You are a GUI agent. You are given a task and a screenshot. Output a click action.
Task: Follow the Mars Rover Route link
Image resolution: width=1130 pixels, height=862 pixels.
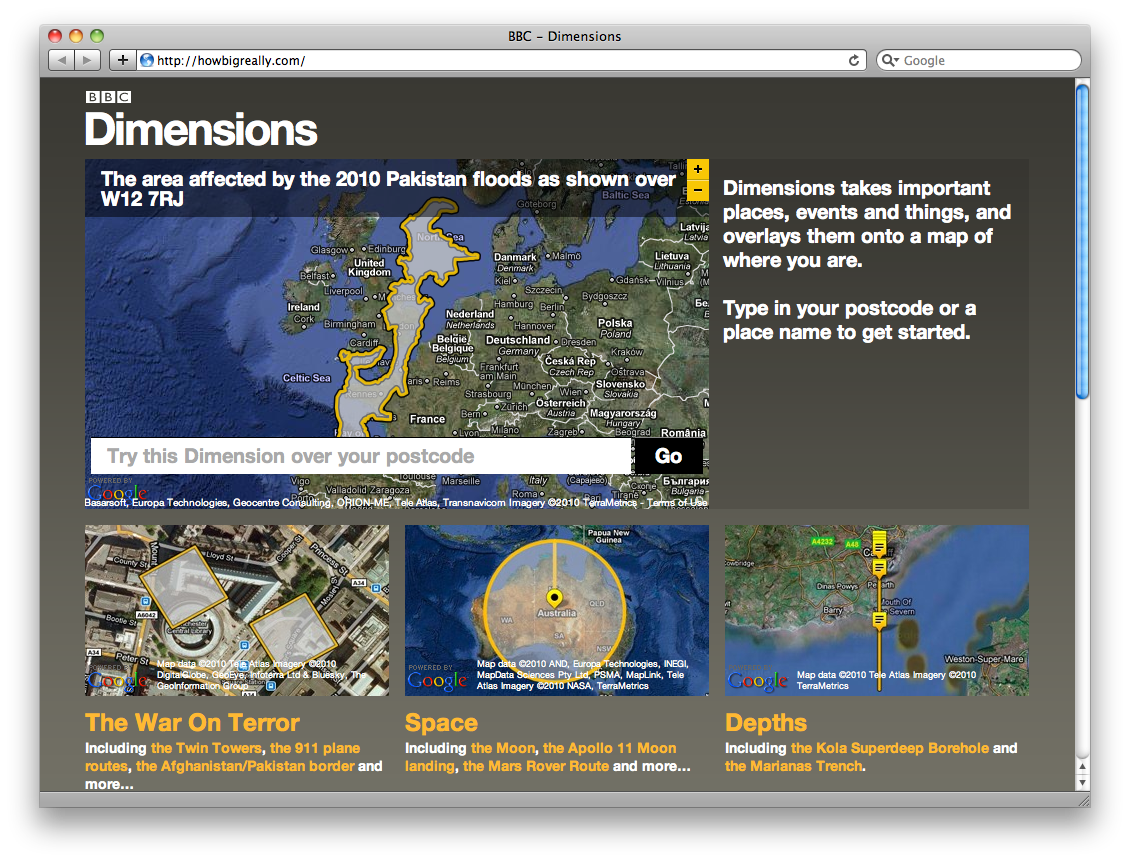[536, 766]
